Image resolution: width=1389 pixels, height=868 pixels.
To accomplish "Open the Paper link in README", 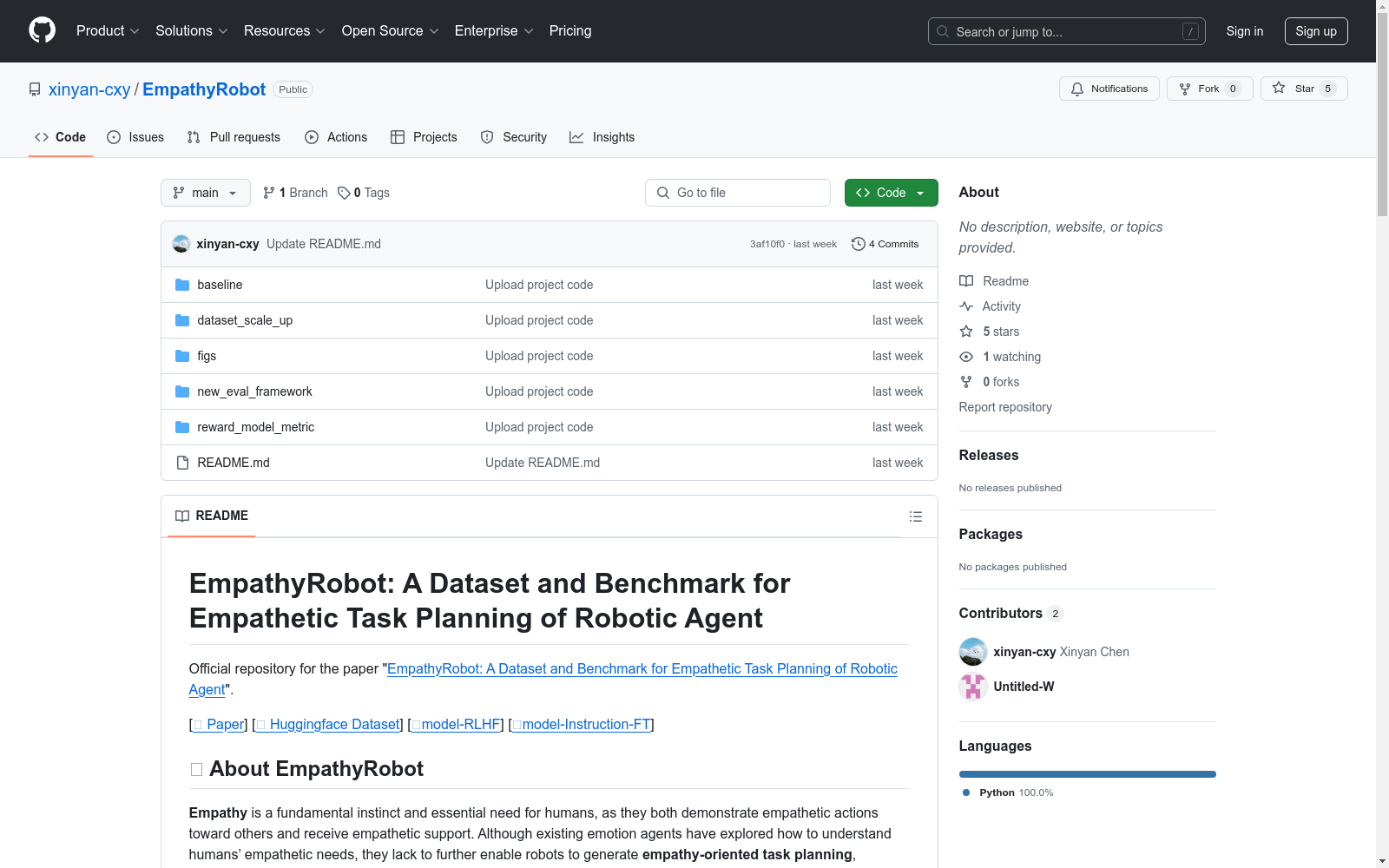I will (219, 724).
